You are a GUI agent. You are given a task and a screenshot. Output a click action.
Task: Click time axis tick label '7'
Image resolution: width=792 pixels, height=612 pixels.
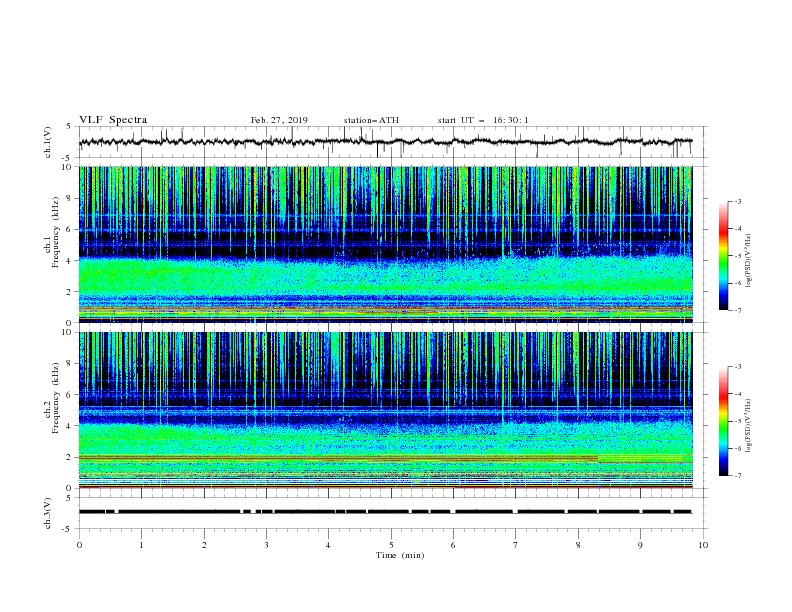[516, 545]
